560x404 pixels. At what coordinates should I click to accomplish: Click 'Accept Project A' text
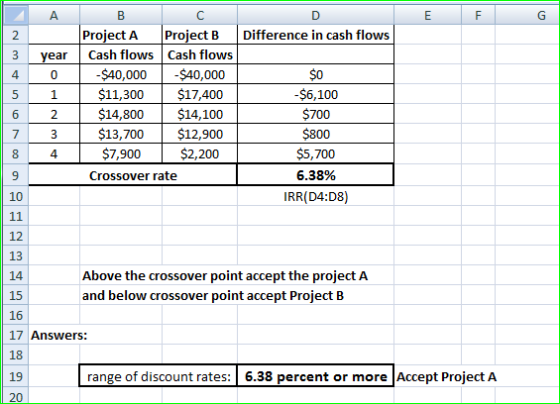(446, 376)
